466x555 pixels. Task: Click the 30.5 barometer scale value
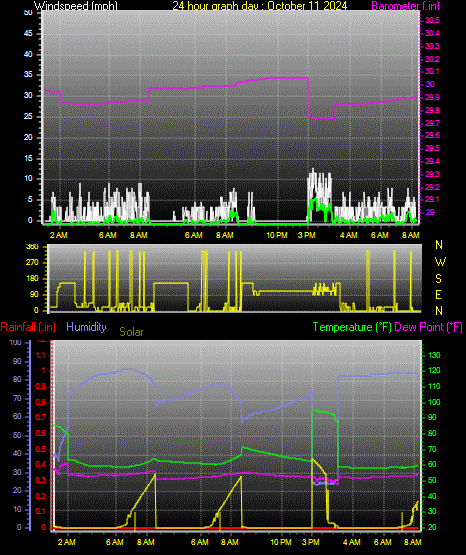pyautogui.click(x=432, y=21)
